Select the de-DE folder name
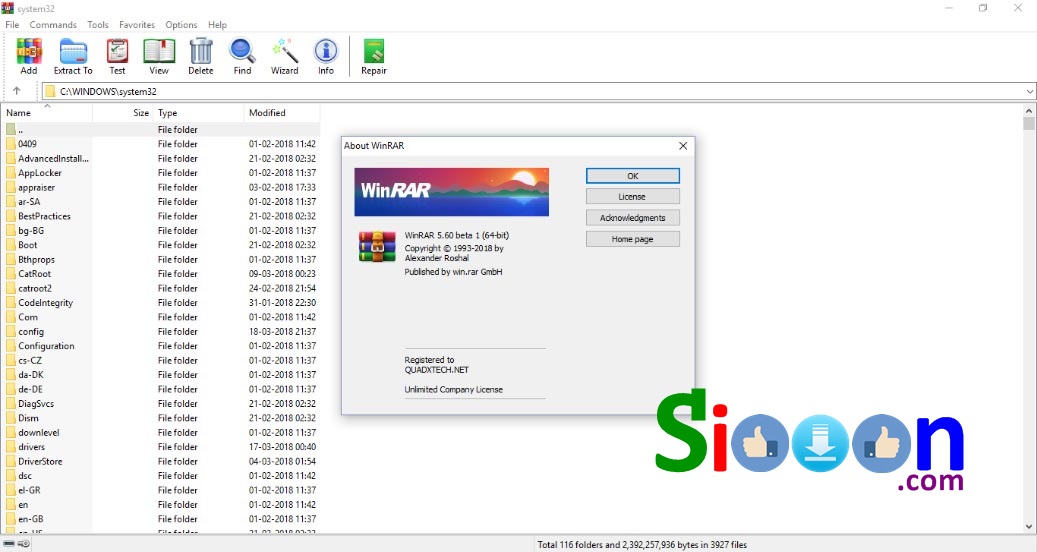Screen dimensions: 1037x552 (x=30, y=389)
